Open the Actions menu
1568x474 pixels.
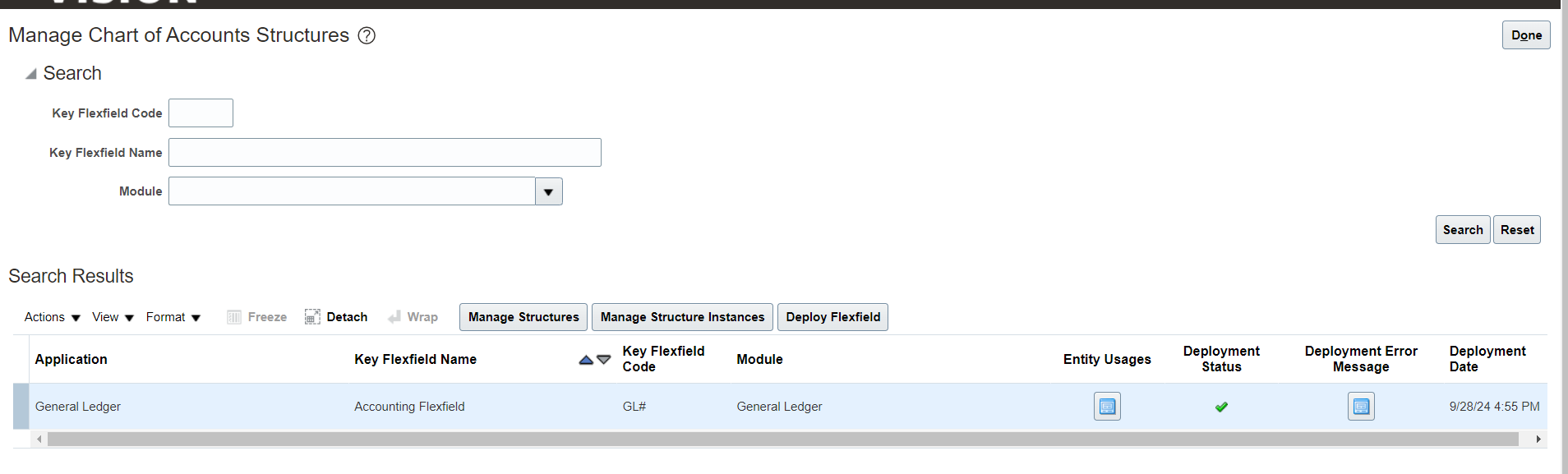[x=52, y=317]
